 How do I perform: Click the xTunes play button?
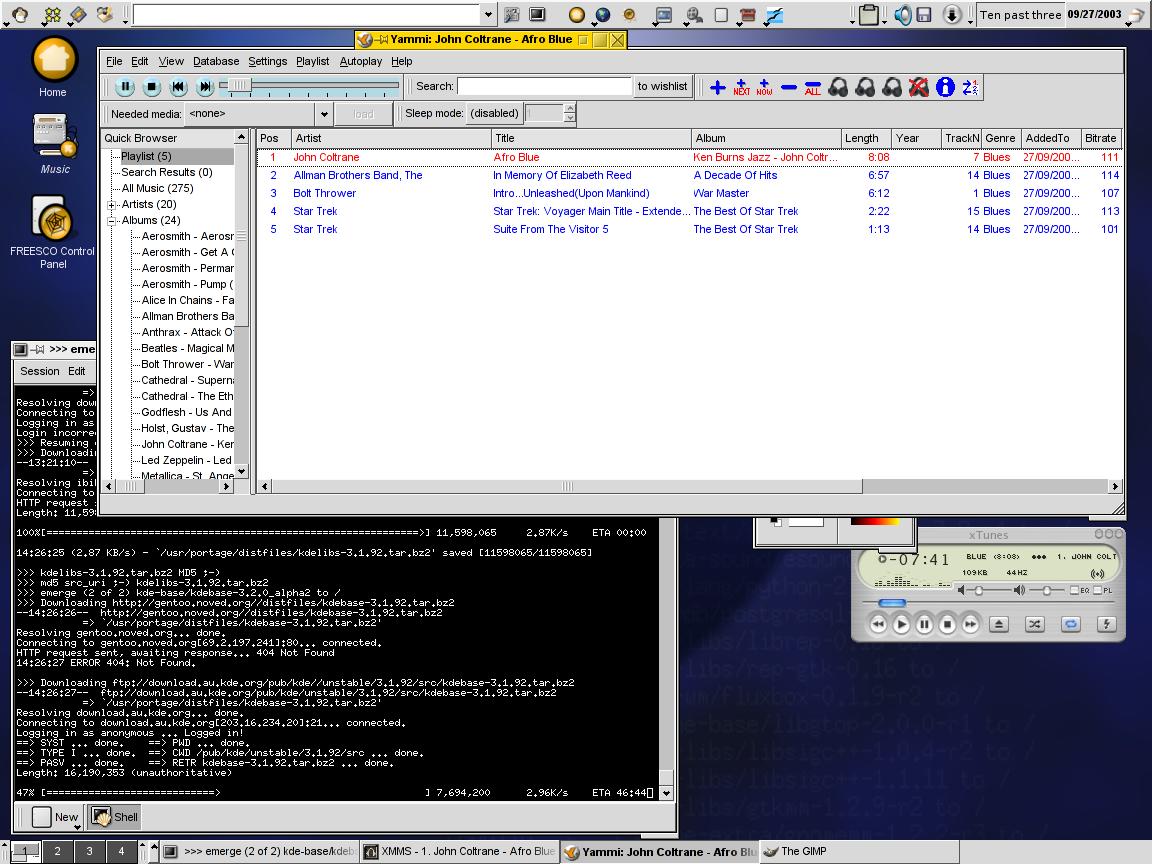[x=901, y=624]
